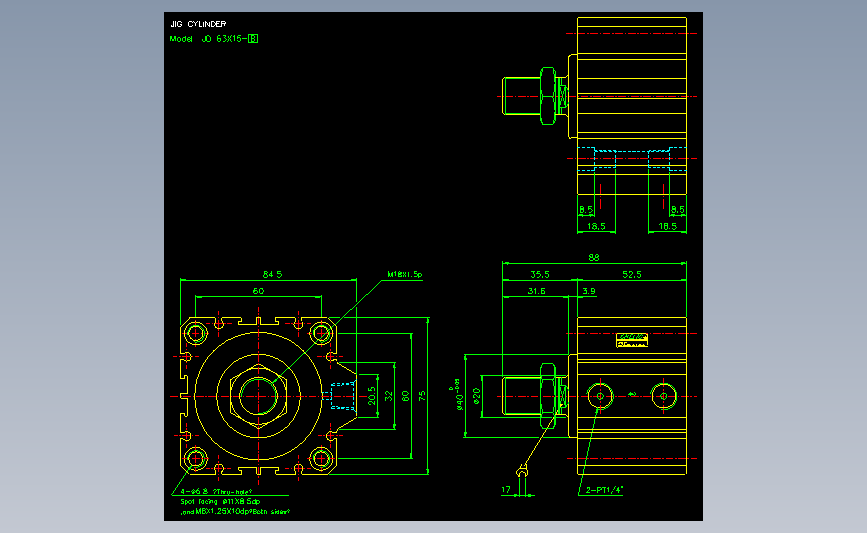This screenshot has height=533, width=867.
Task: Click the right PT1/4 port circle in side view
Action: tap(664, 396)
